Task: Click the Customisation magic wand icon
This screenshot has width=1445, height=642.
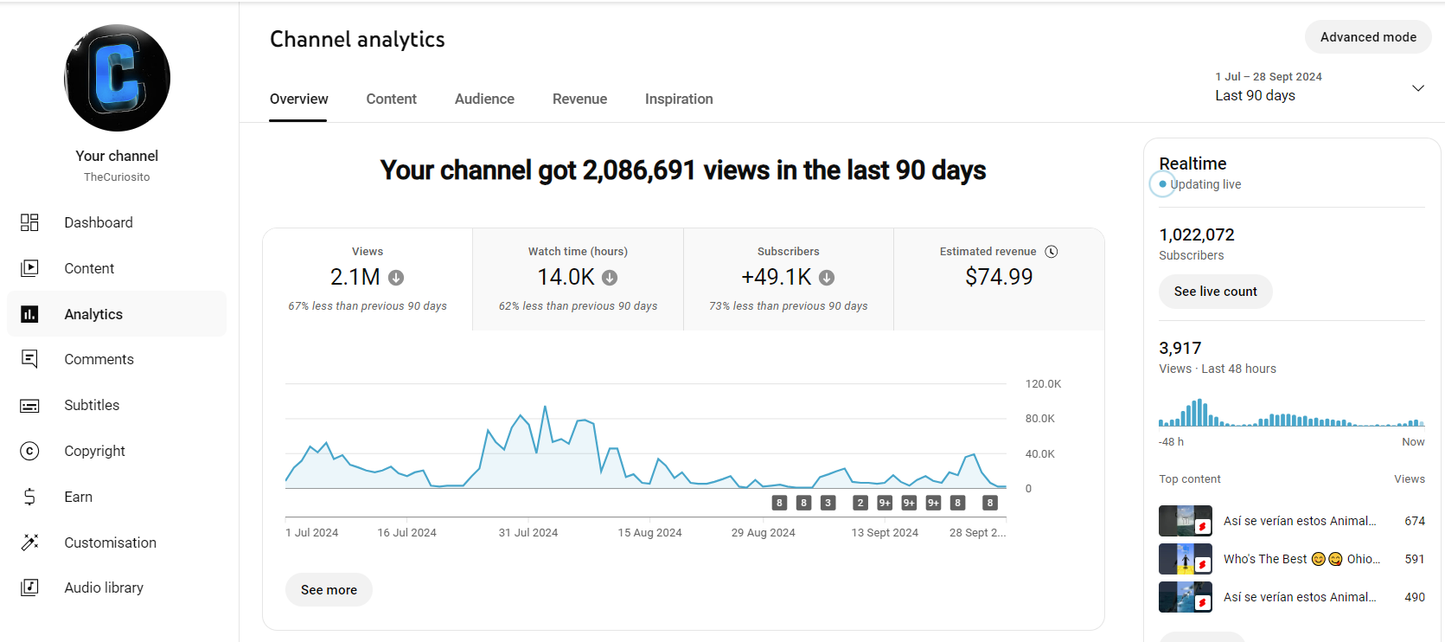Action: [x=30, y=542]
